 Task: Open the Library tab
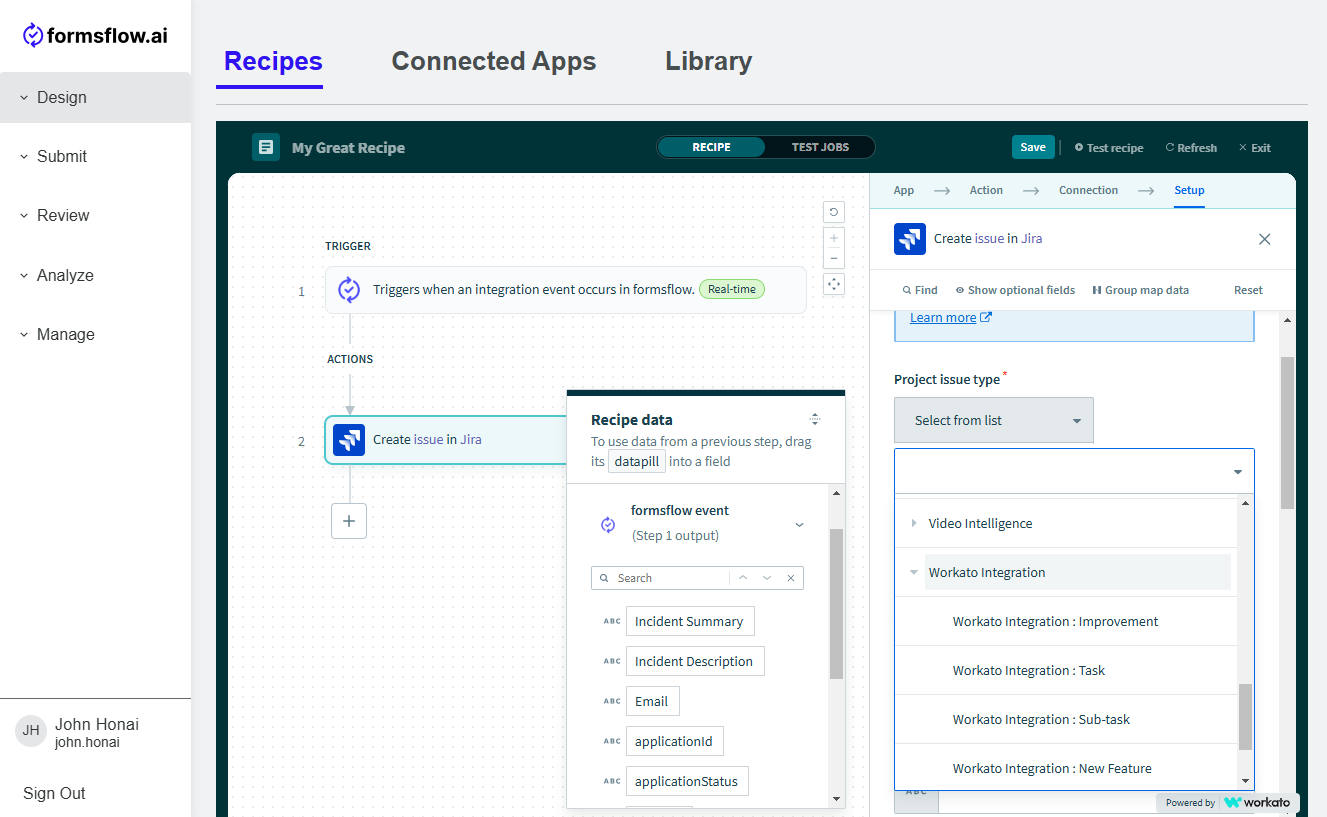709,61
